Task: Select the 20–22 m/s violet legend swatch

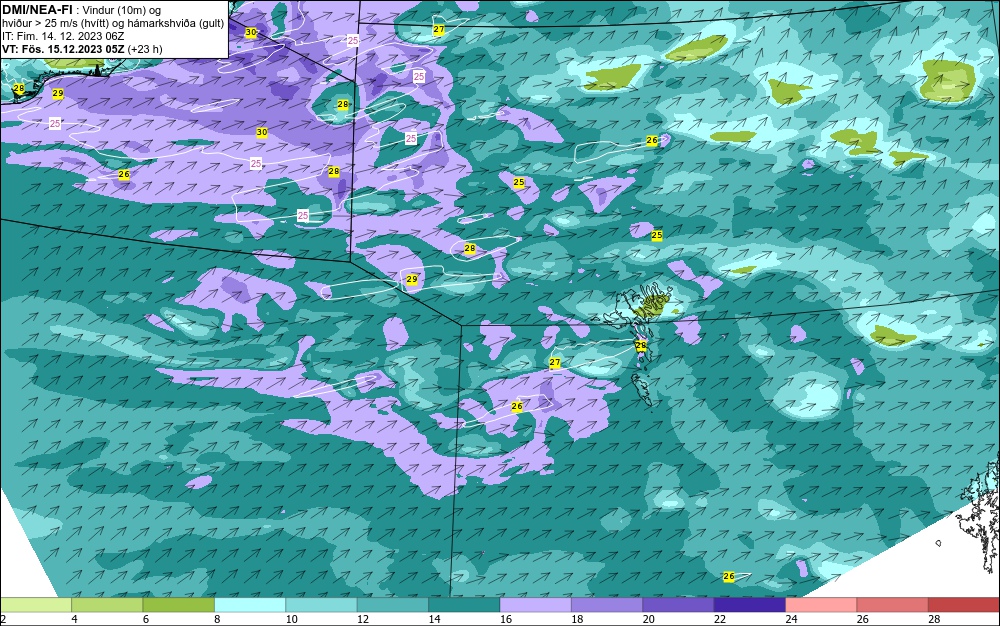Action: pyautogui.click(x=679, y=605)
